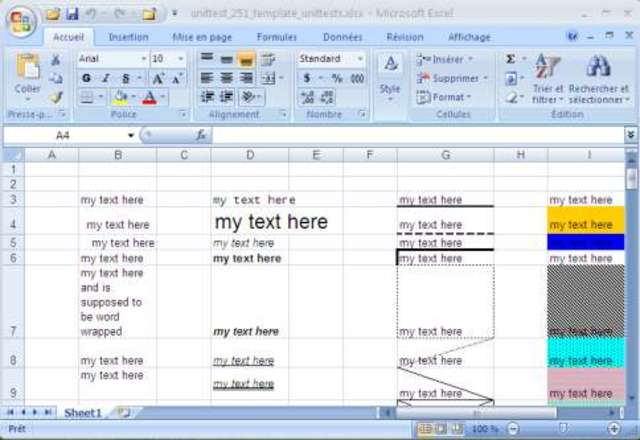640x440 pixels.
Task: Decrease font size with the small A
Action: tap(177, 78)
